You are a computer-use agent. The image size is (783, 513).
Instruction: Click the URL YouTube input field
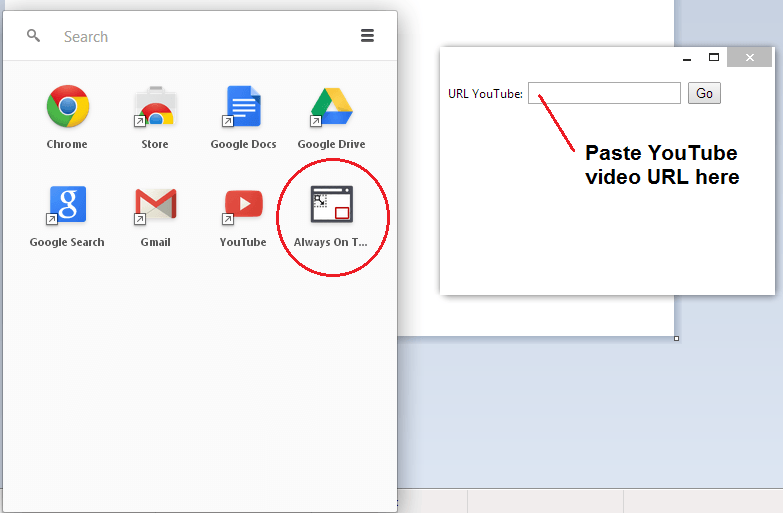coord(604,93)
